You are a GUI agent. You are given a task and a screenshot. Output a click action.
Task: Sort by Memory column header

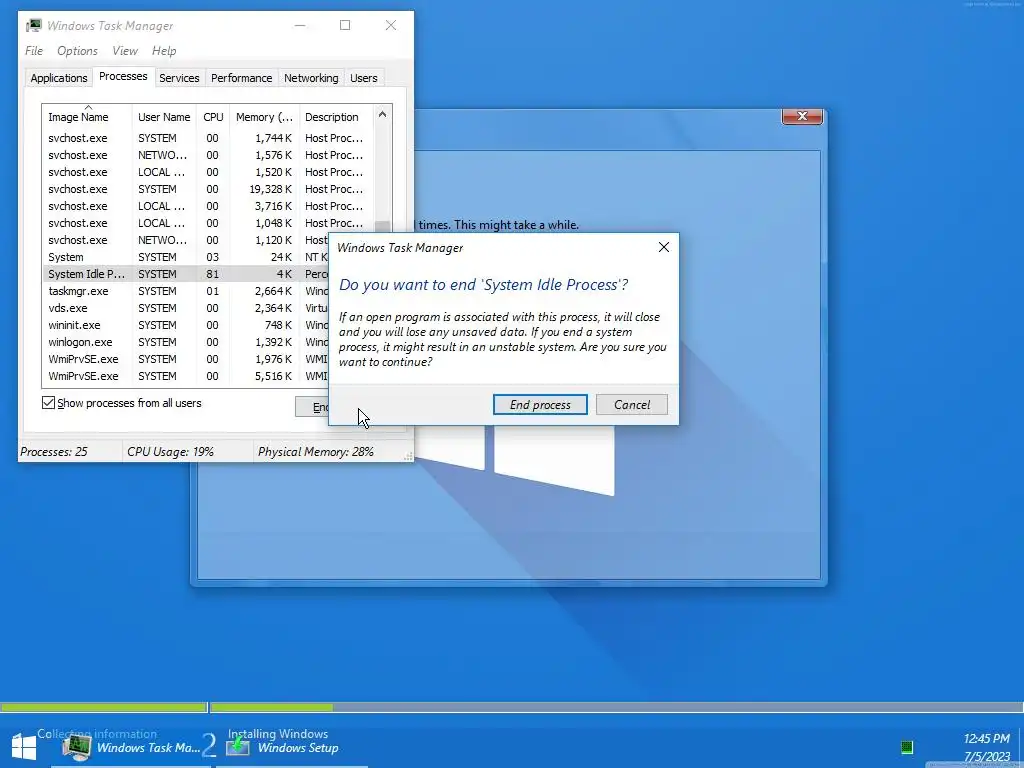264,117
